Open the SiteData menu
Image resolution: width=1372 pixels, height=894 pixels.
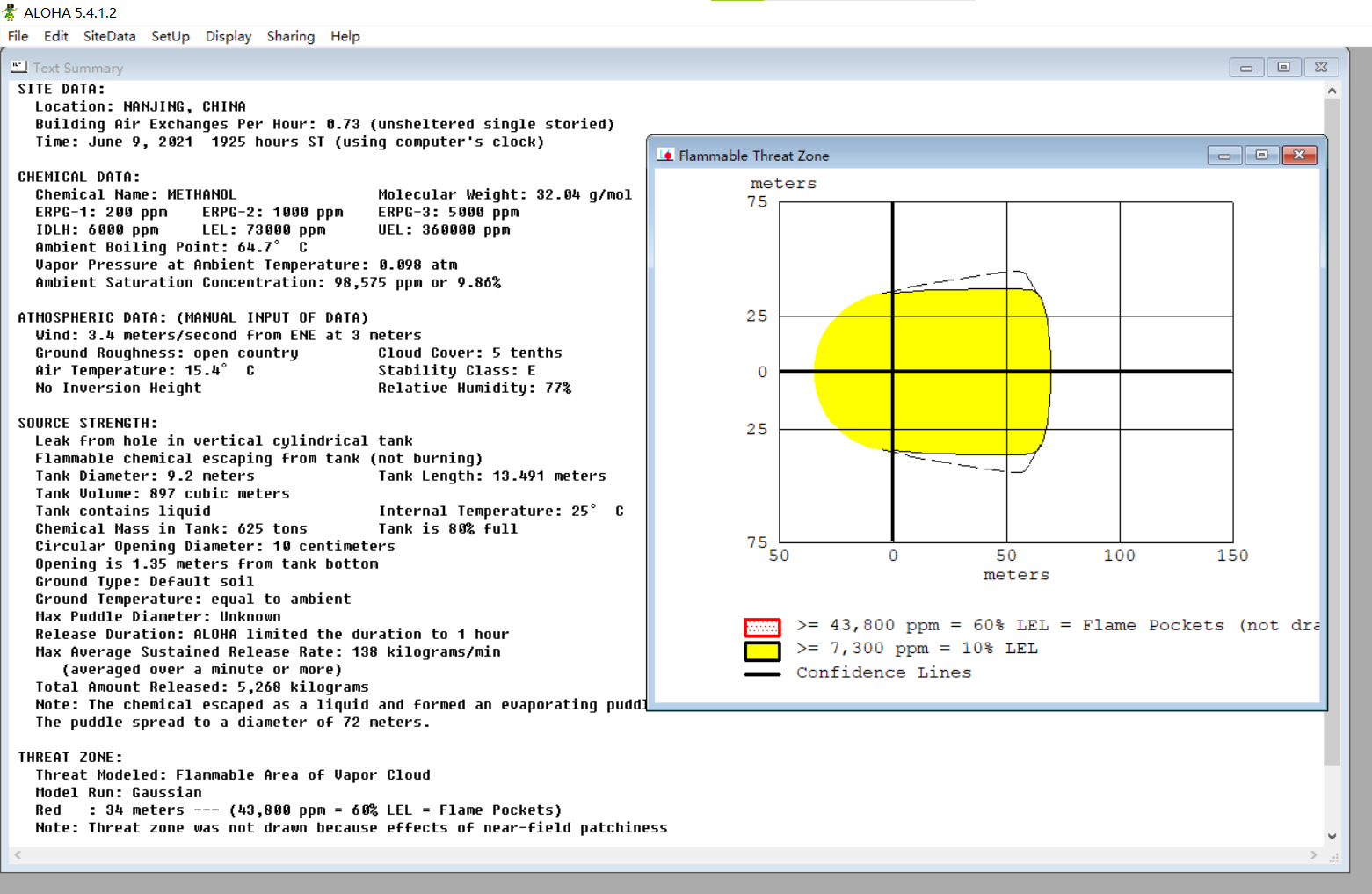pyautogui.click(x=109, y=36)
